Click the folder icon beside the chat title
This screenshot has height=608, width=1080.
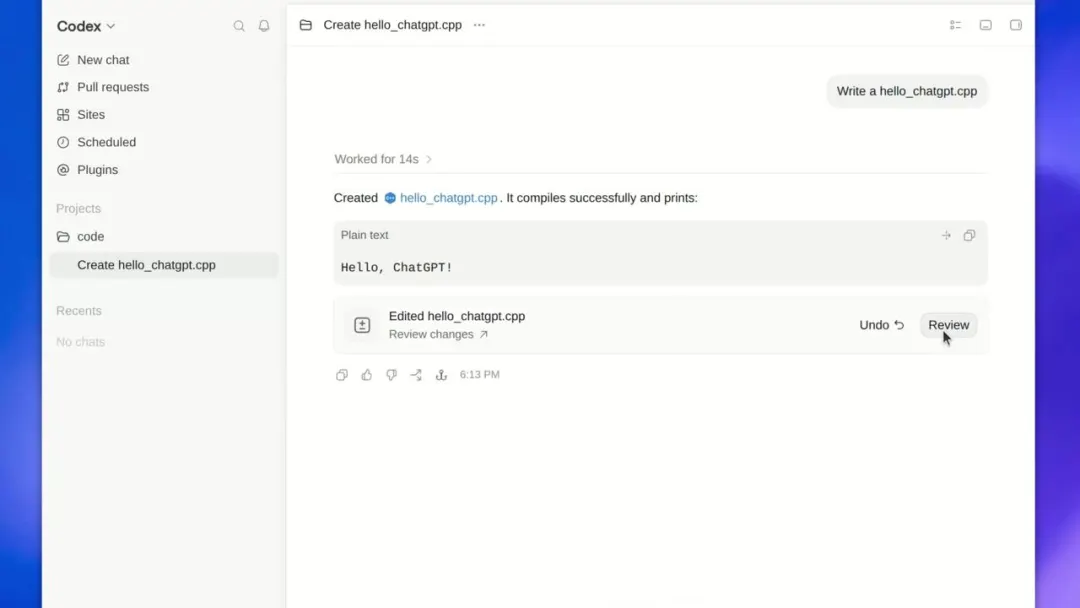tap(306, 25)
